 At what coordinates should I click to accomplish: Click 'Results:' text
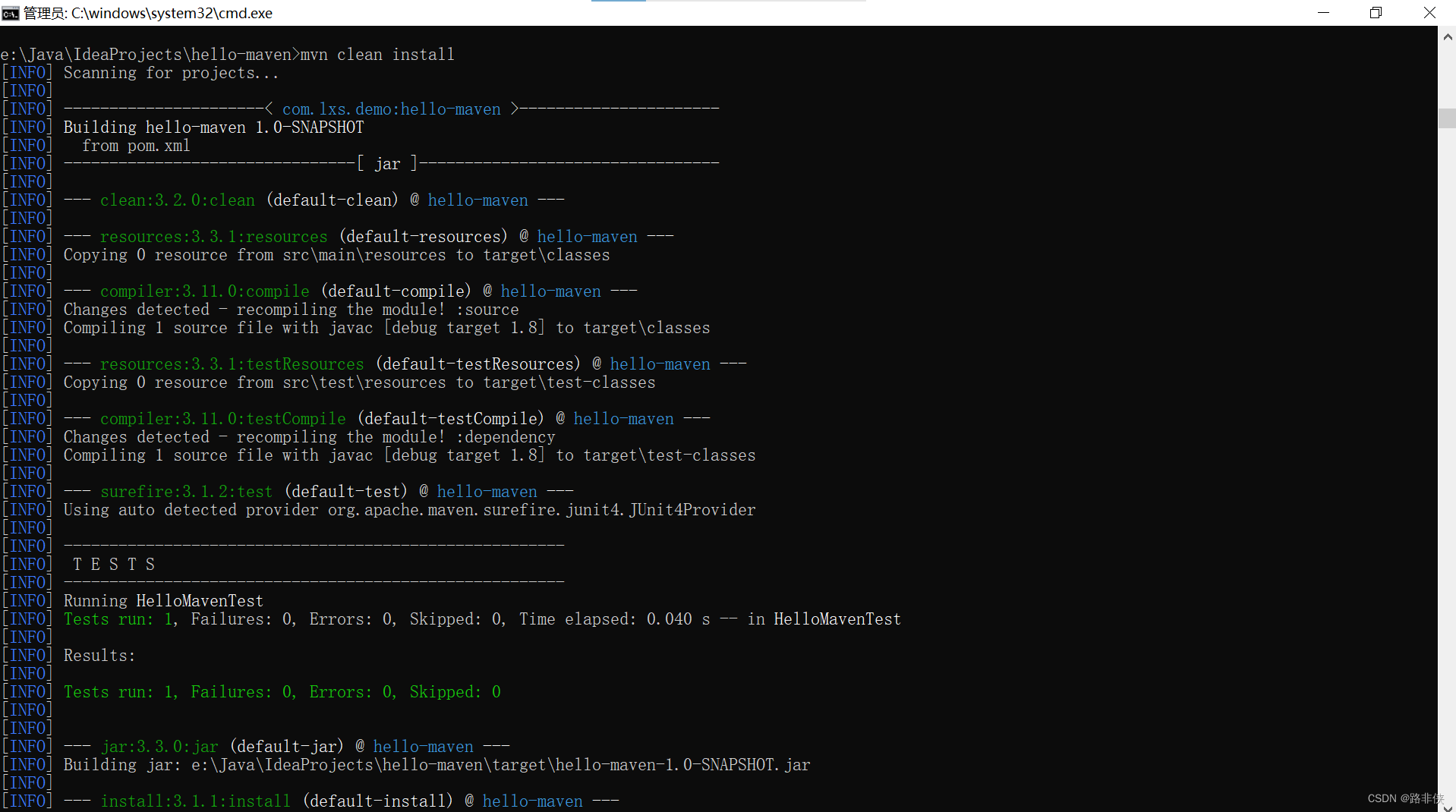coord(99,656)
